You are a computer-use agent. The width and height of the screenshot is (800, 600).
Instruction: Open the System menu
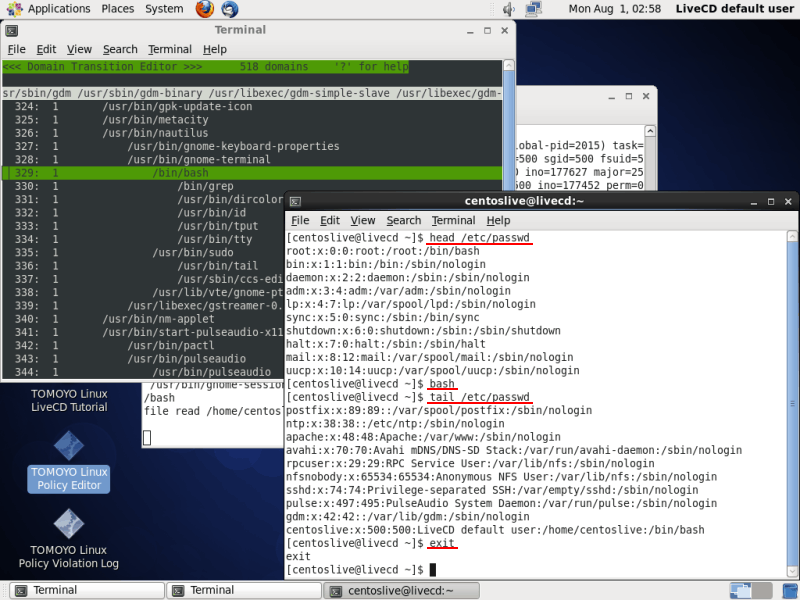click(x=164, y=9)
